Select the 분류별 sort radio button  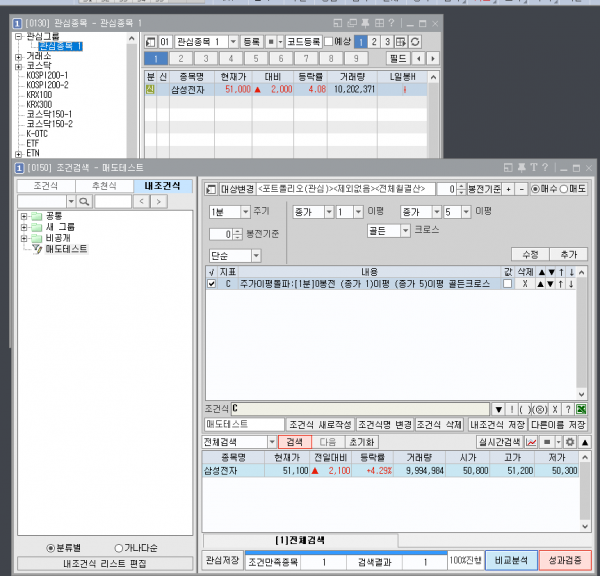[50, 548]
